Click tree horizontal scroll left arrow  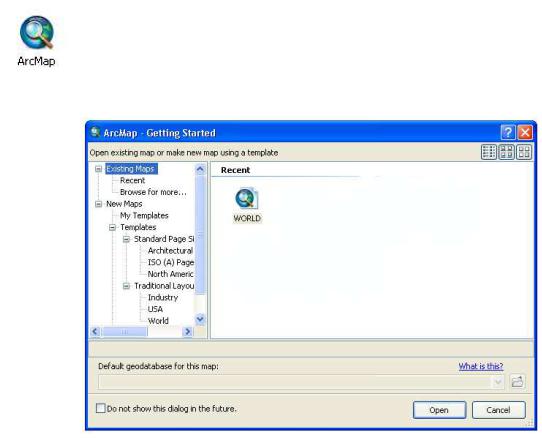(x=95, y=332)
